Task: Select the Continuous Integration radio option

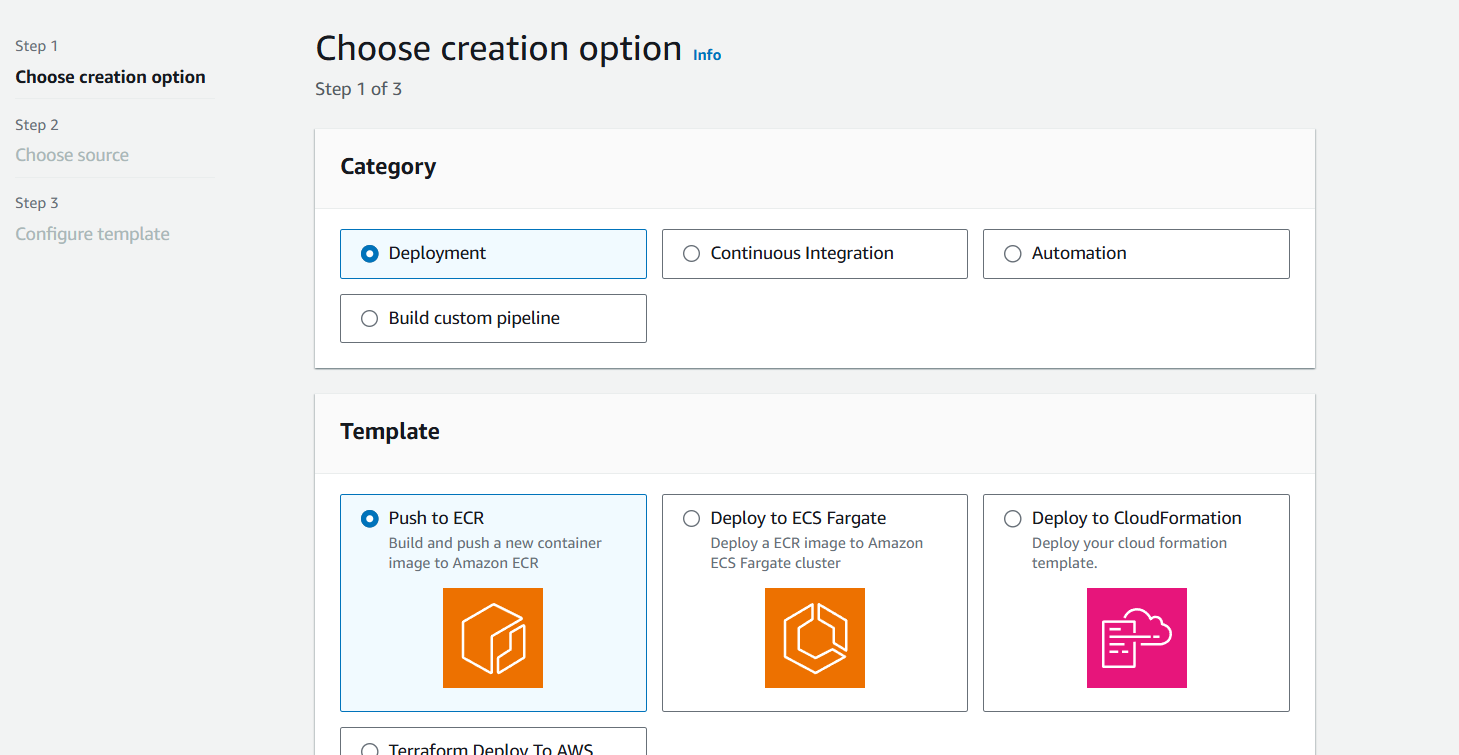Action: pyautogui.click(x=691, y=254)
